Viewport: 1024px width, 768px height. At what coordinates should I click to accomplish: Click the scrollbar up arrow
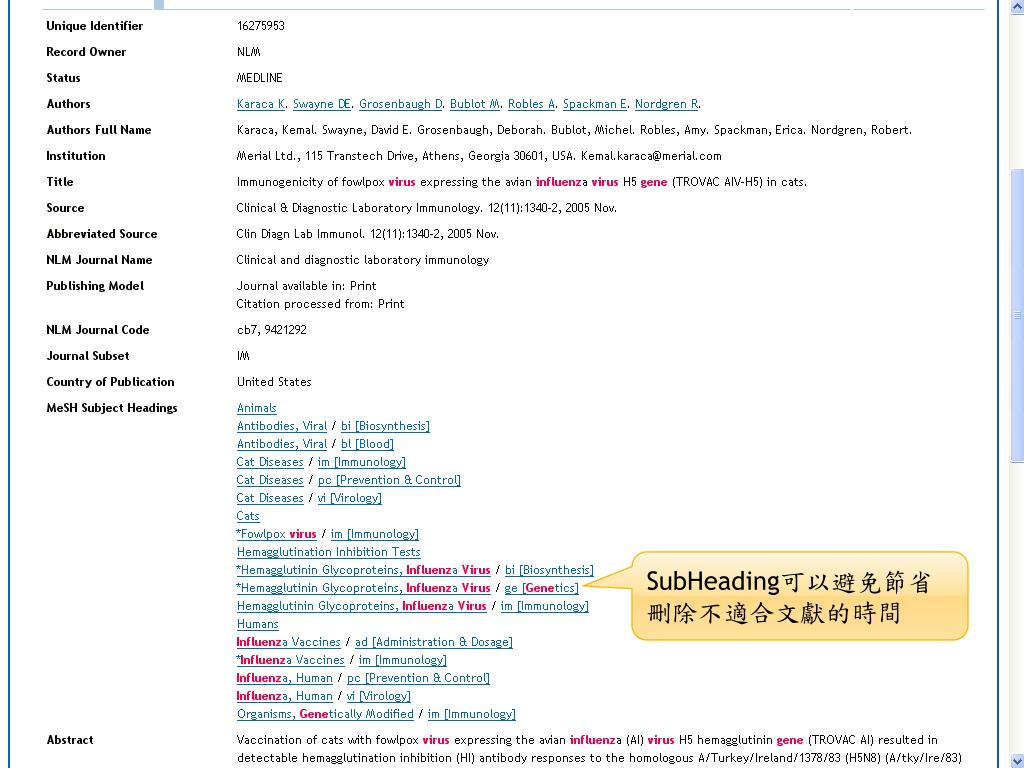[x=1017, y=7]
